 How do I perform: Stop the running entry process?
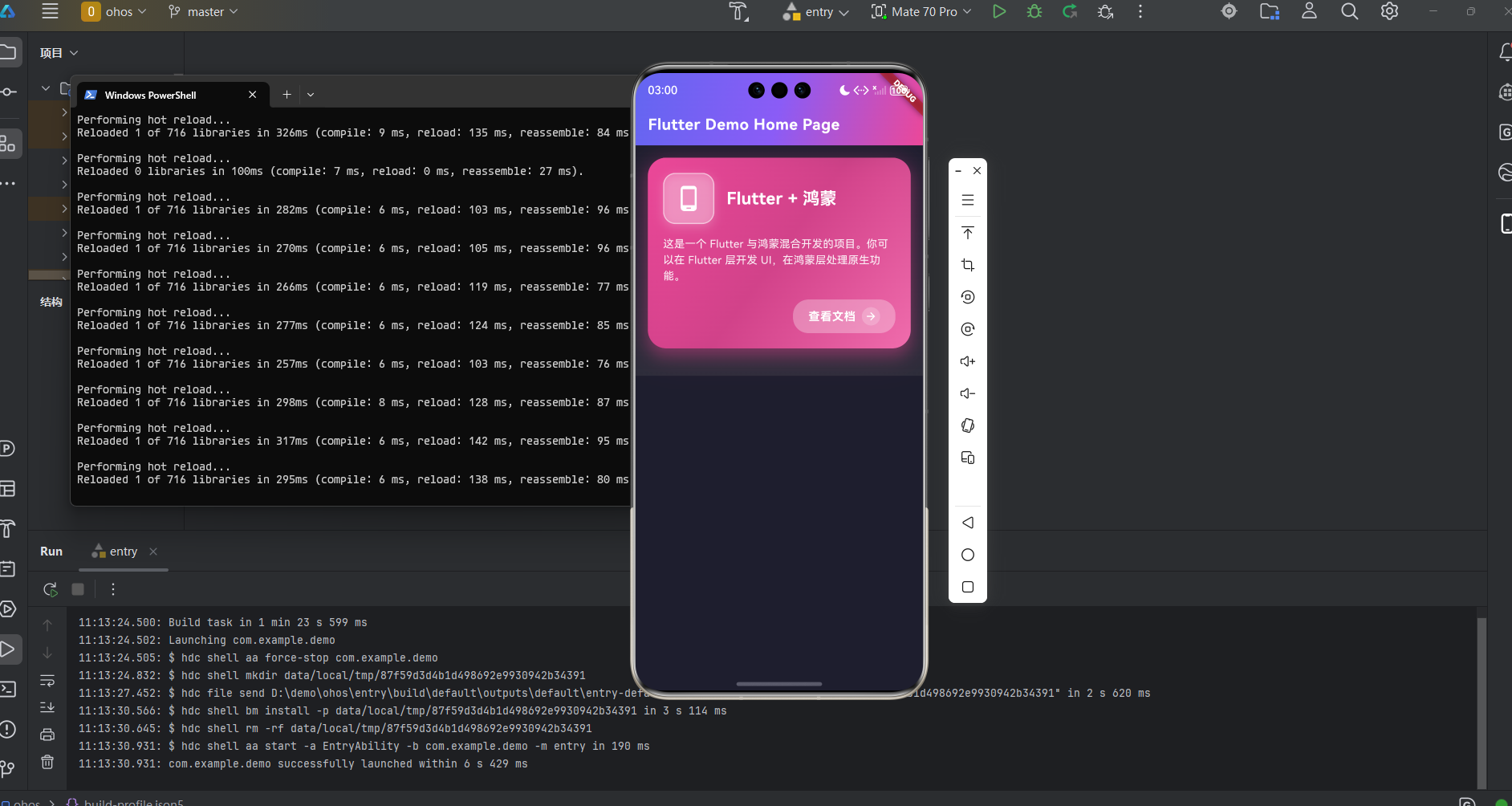tap(78, 589)
